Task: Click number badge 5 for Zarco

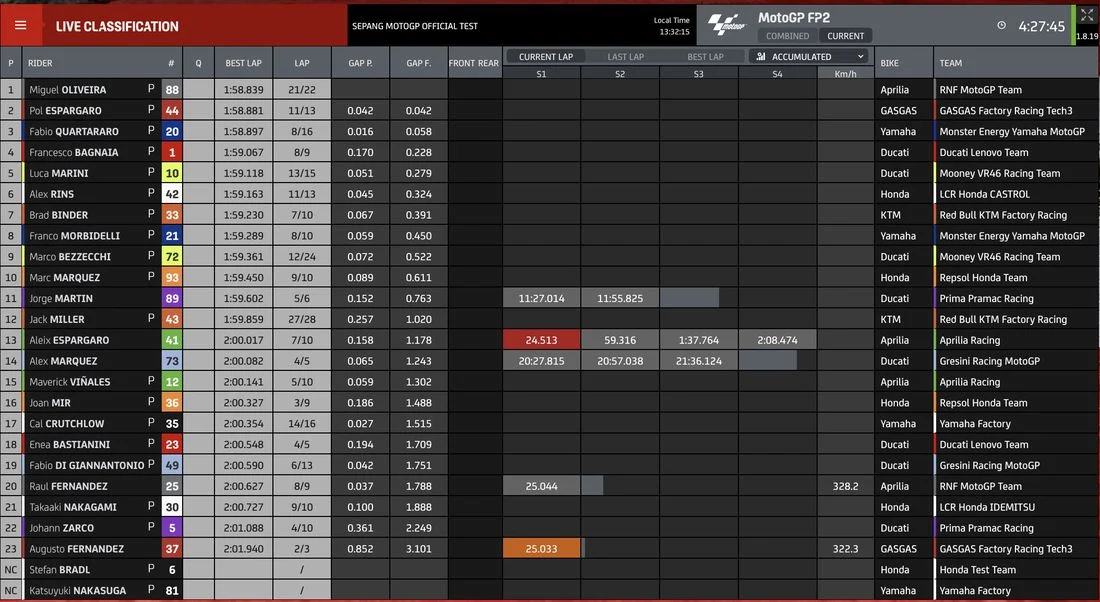Action: 172,528
